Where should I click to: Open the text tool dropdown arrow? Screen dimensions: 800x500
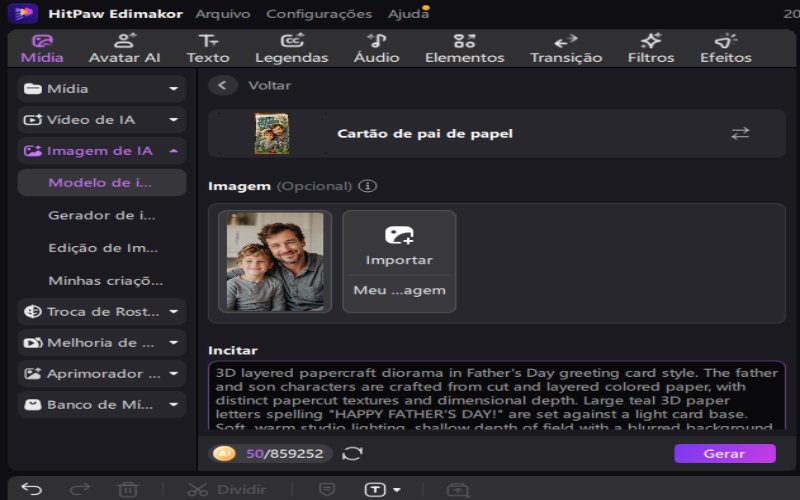tap(396, 490)
